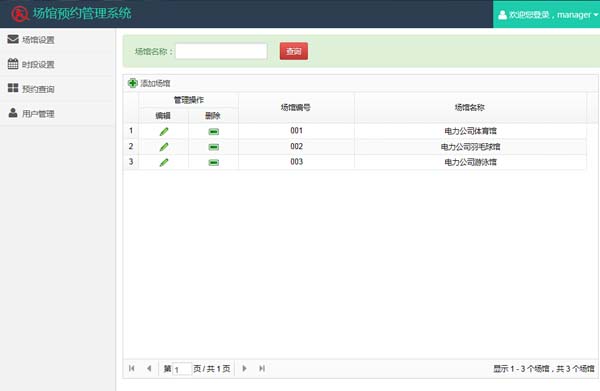Screen dimensions: 600x391
Task: Click the page number input box
Action: click(182, 369)
